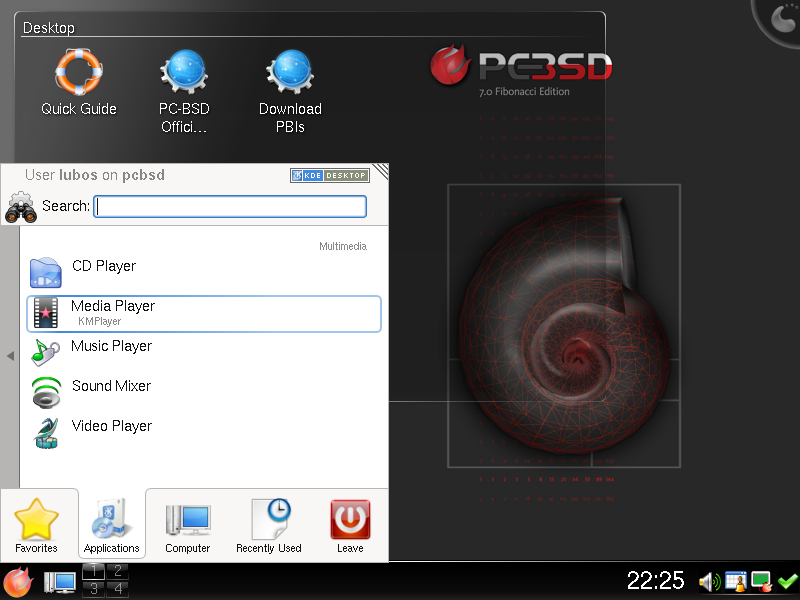
Task: Open the calendar organizer tray icon
Action: point(736,582)
